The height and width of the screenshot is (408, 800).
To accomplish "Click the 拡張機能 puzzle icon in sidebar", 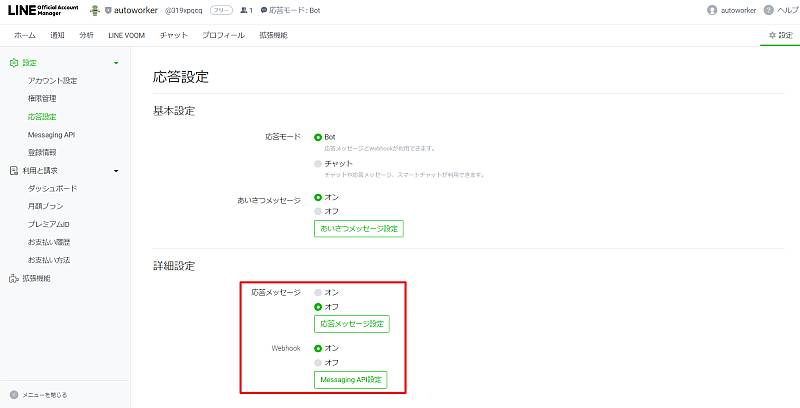I will tap(14, 278).
